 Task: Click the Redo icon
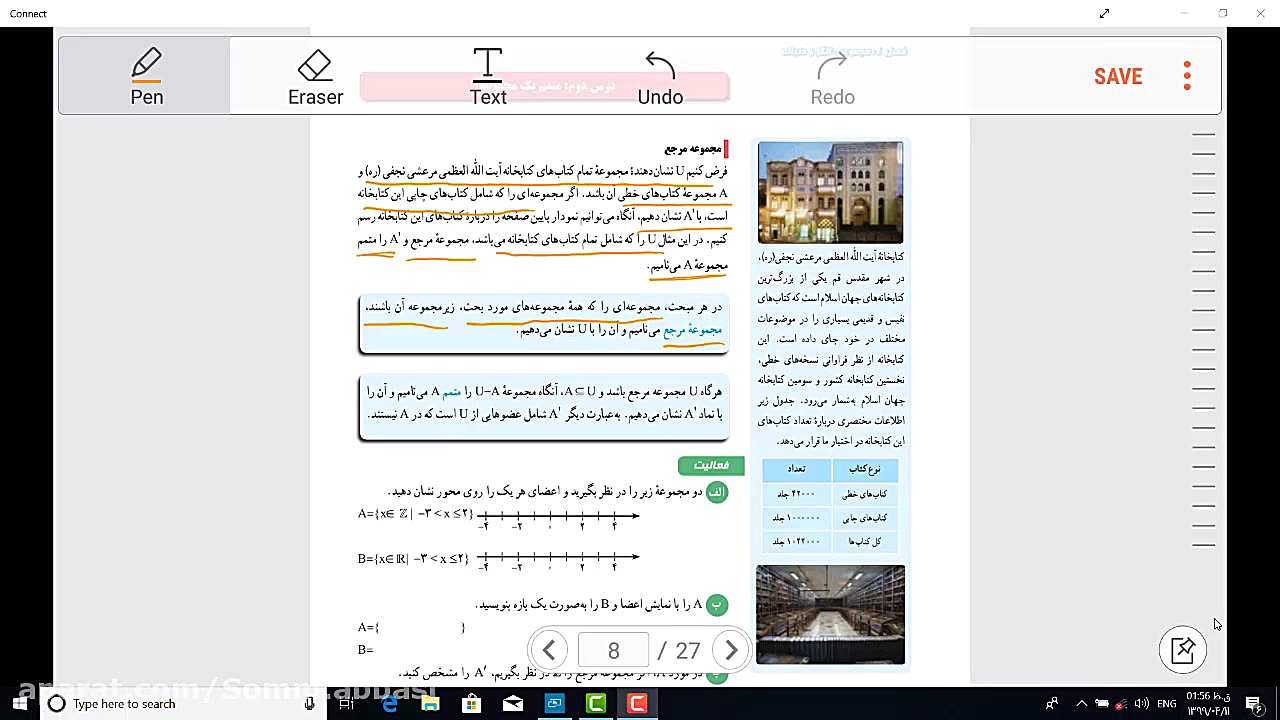[x=832, y=75]
